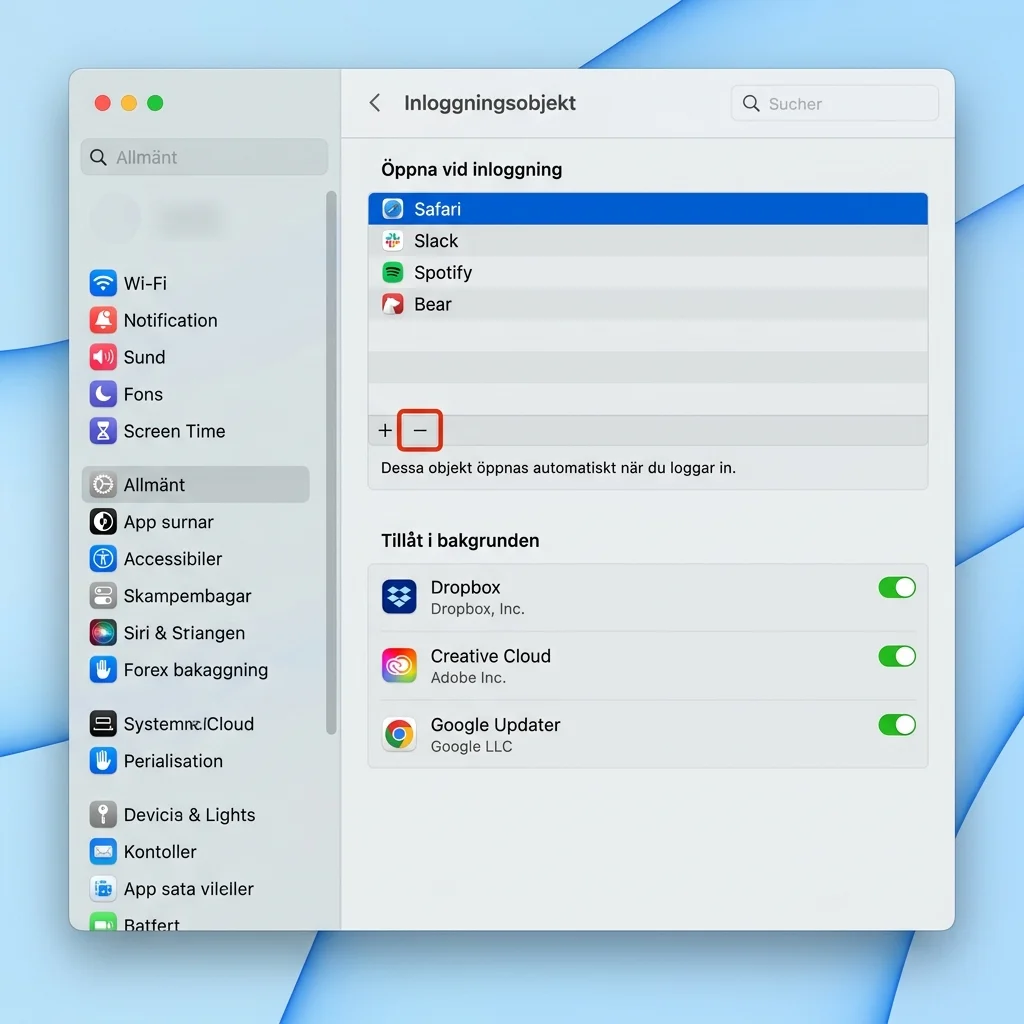Select Spotify row in login list
The image size is (1024, 1024).
pos(648,272)
